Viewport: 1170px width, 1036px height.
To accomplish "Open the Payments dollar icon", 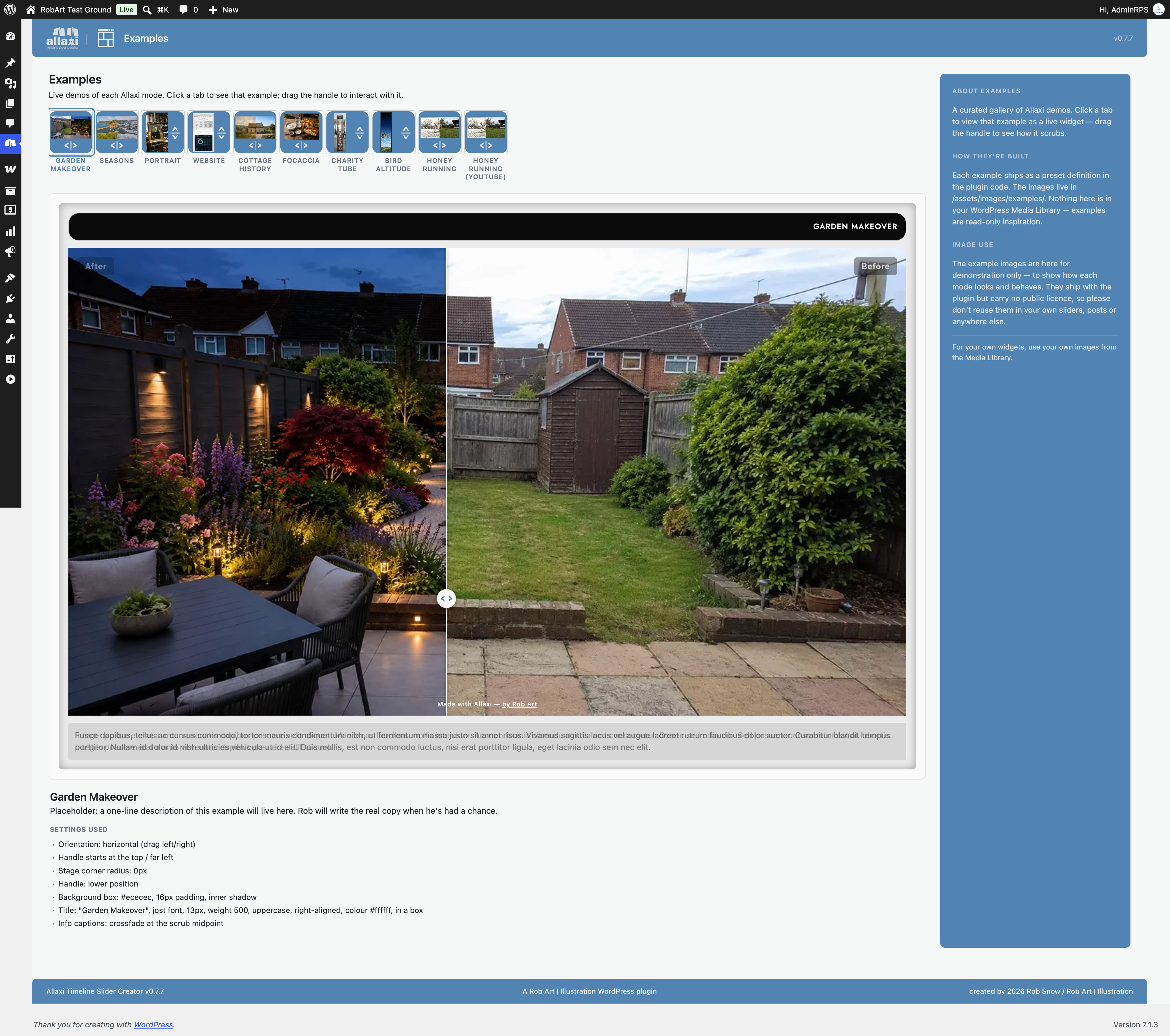I will click(x=10, y=210).
